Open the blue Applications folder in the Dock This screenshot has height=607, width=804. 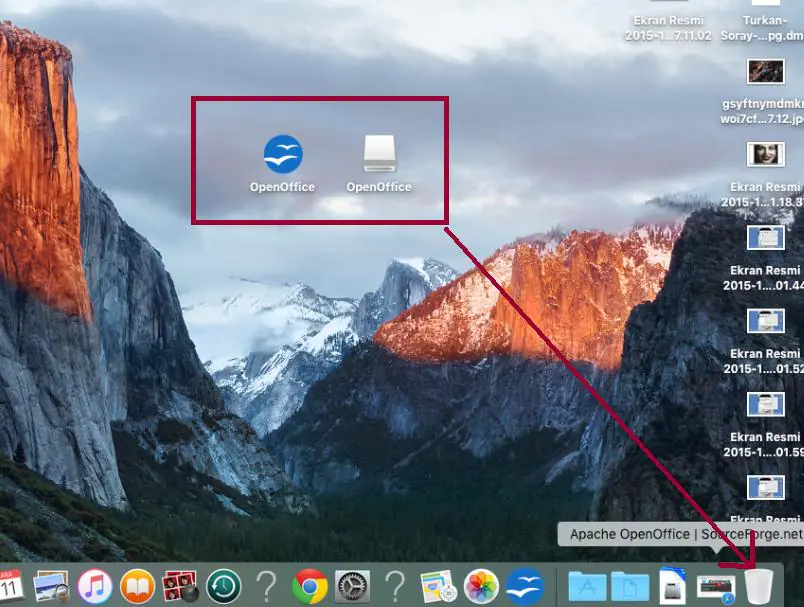(x=587, y=586)
